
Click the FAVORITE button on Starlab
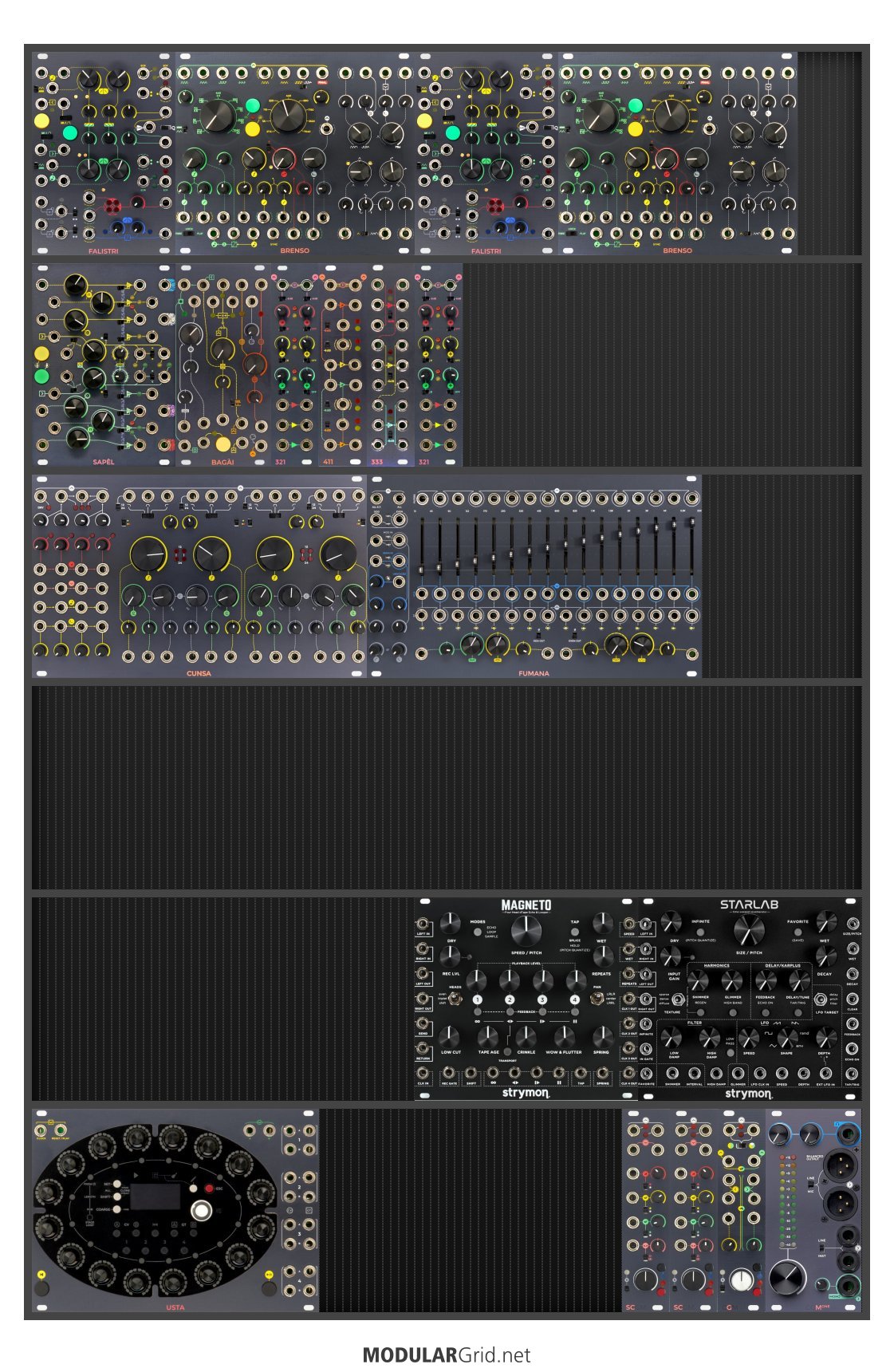(798, 932)
